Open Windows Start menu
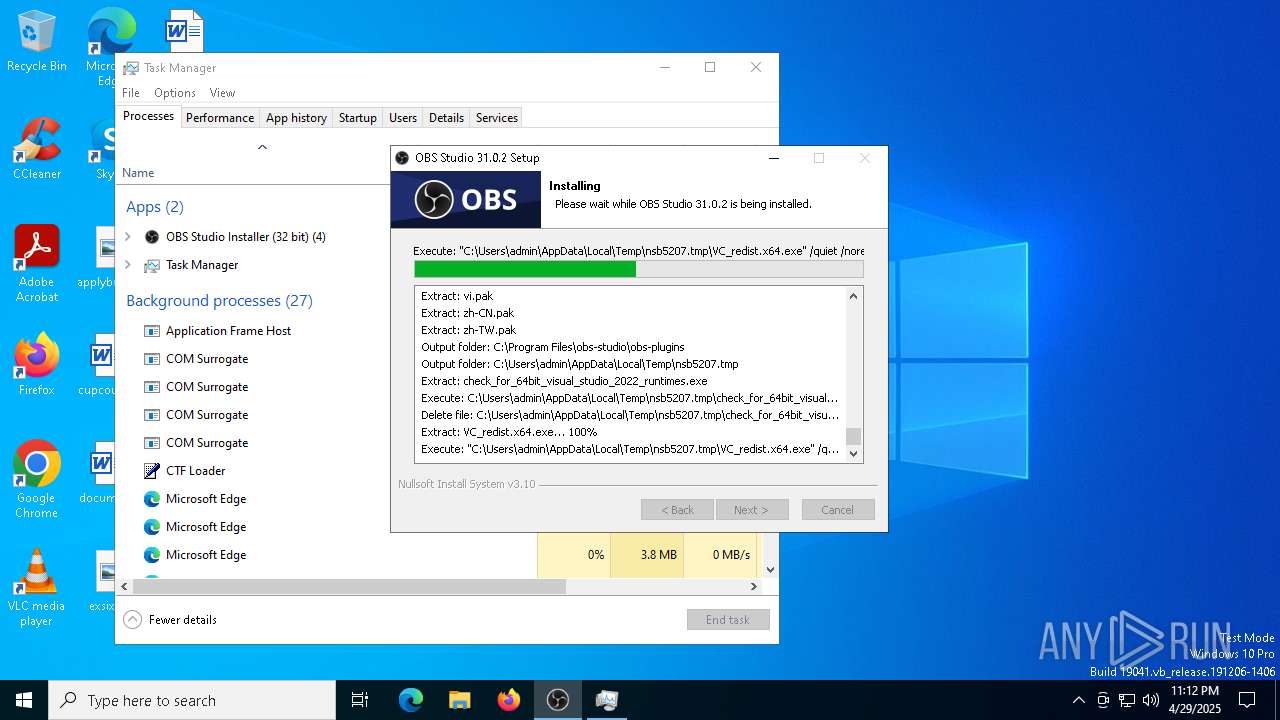 coord(24,700)
